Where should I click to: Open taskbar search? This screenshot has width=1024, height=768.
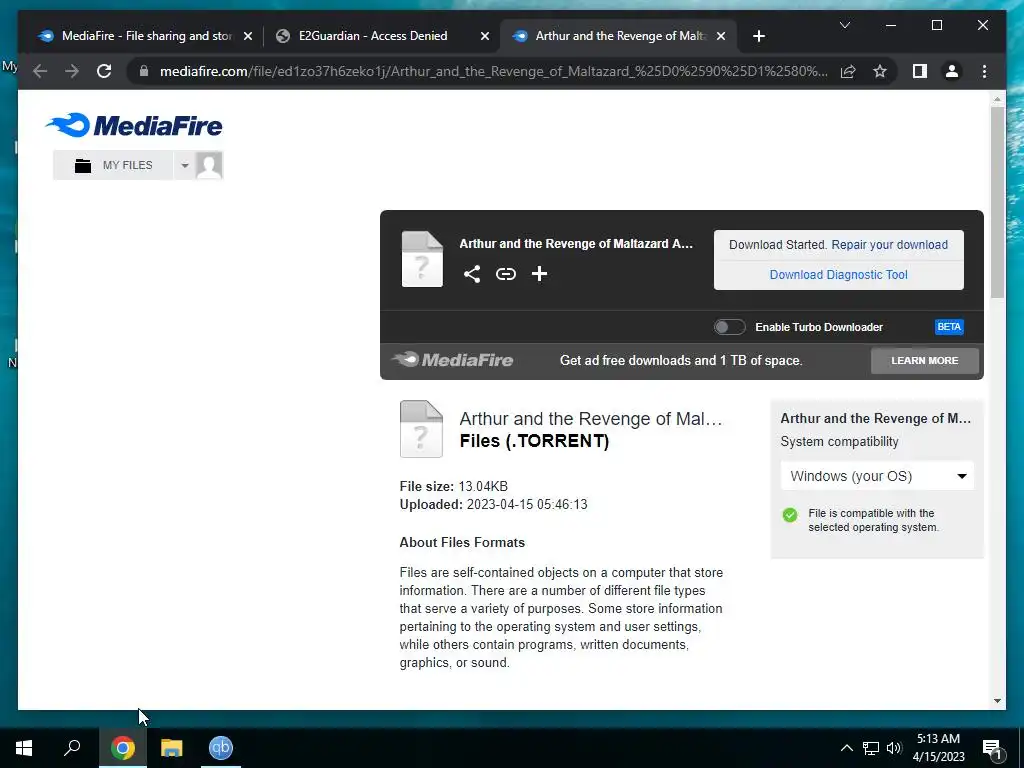click(x=72, y=748)
